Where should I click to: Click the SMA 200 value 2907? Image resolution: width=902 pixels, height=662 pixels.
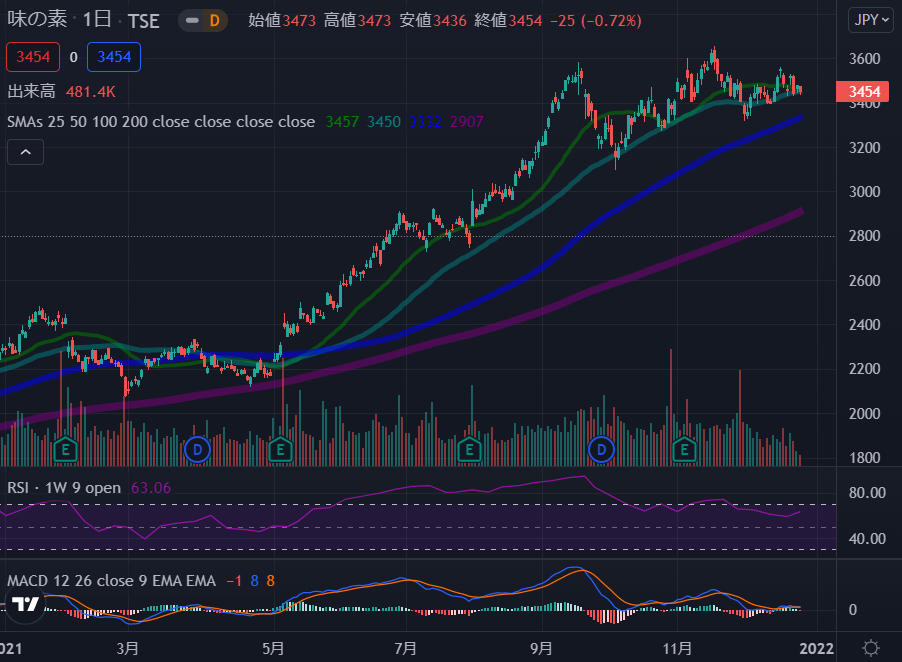pyautogui.click(x=467, y=122)
